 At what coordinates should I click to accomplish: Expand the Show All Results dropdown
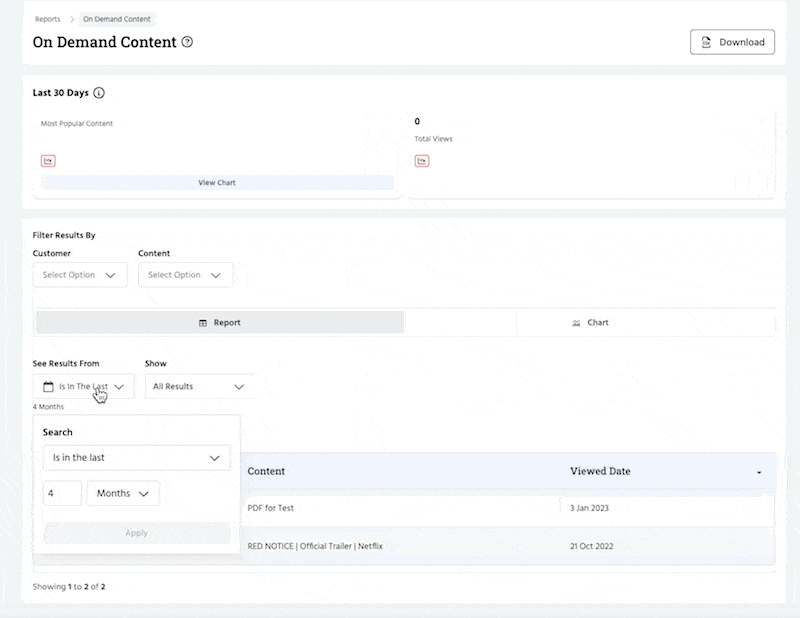tap(199, 386)
